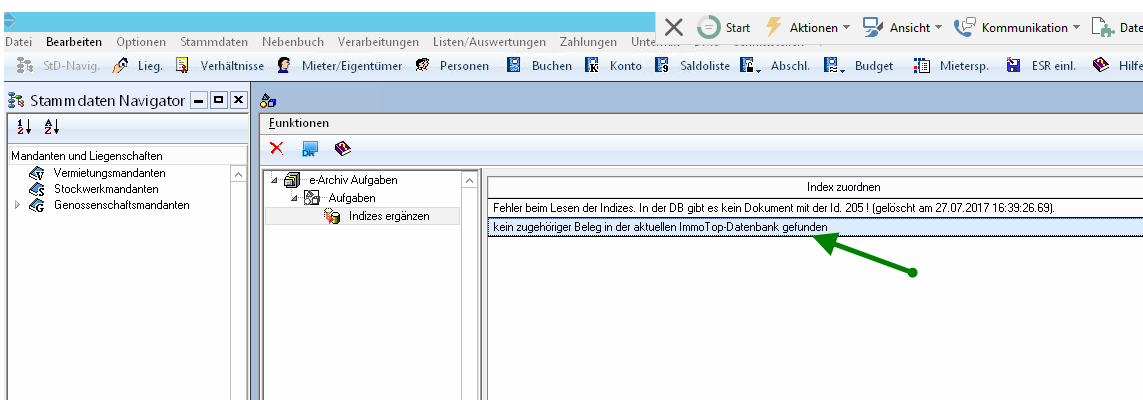
Task: Select Vermietungsmandanten in the navigator
Action: pos(109,173)
